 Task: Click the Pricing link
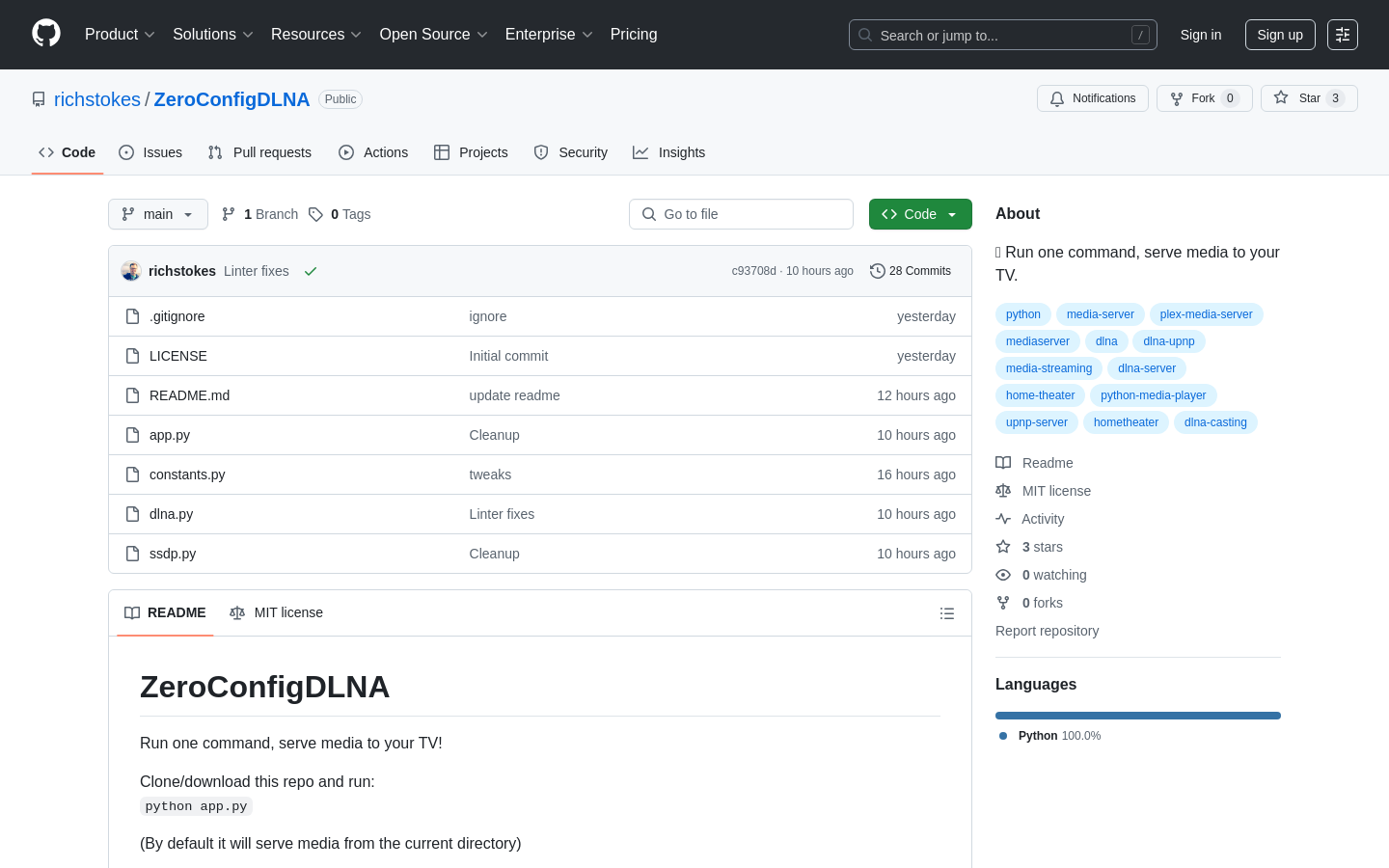pos(634,35)
